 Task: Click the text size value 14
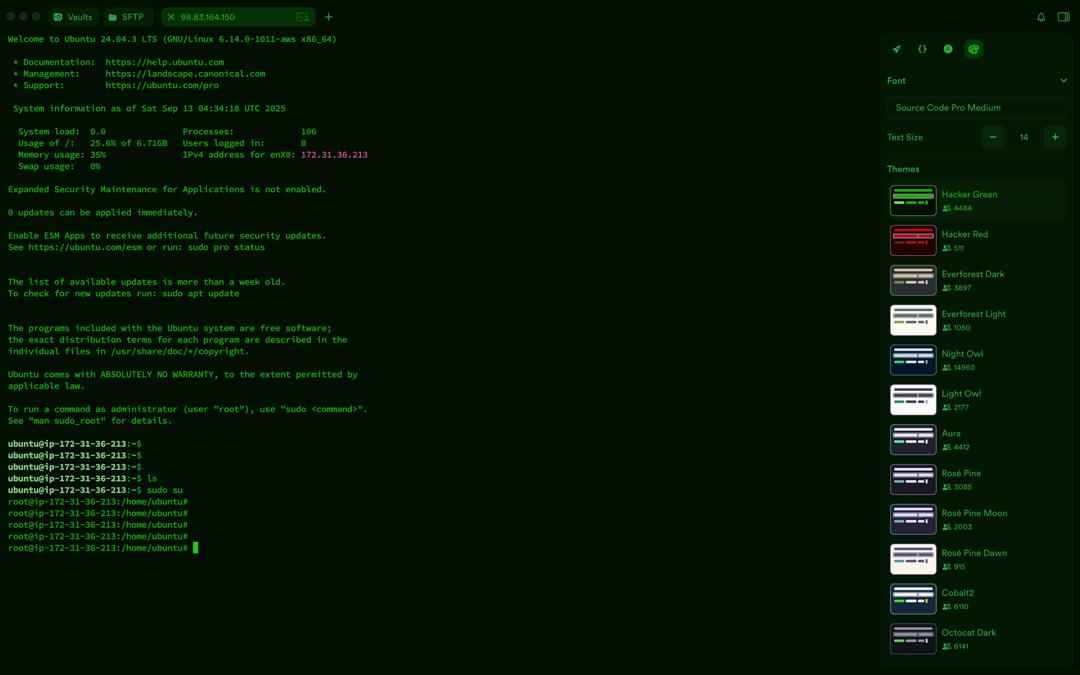[1024, 137]
